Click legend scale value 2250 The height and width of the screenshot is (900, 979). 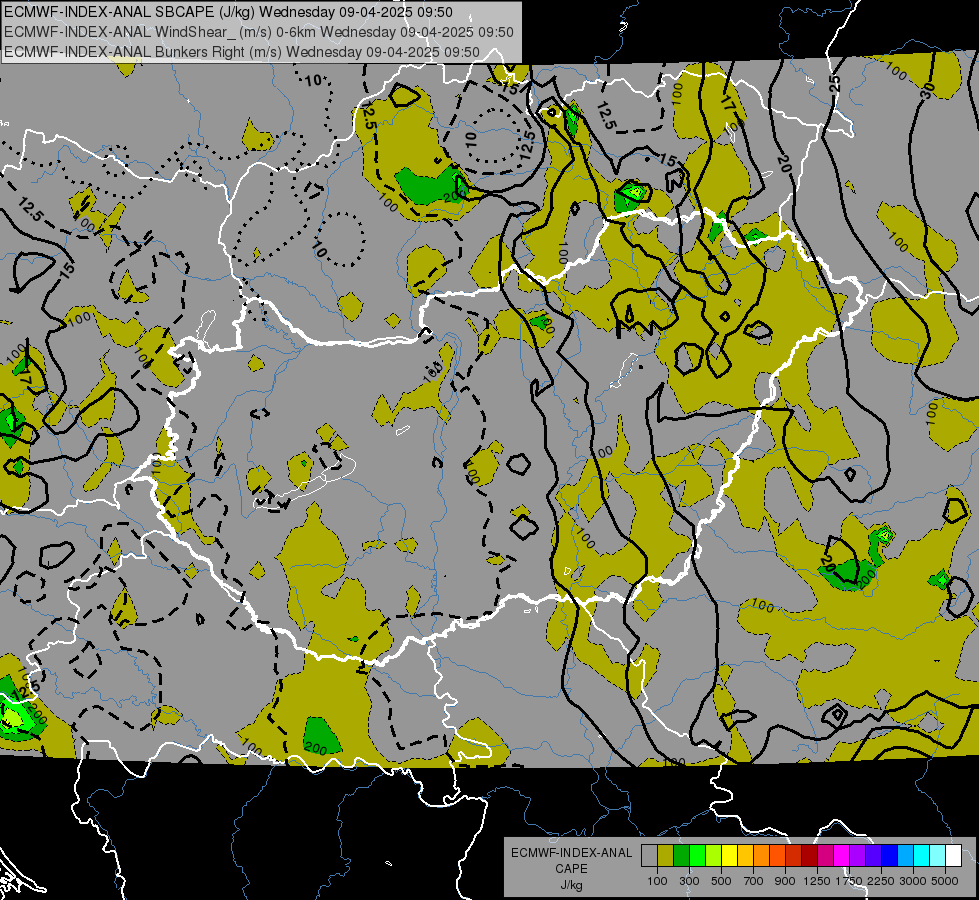click(x=881, y=881)
